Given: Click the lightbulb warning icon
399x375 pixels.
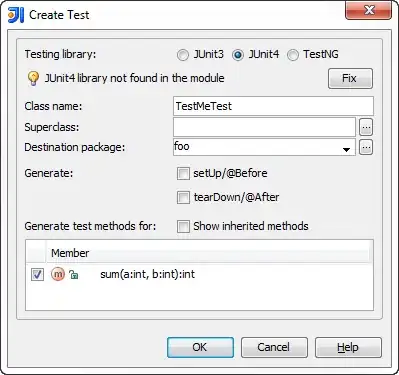Looking at the screenshot, I should 33,79.
